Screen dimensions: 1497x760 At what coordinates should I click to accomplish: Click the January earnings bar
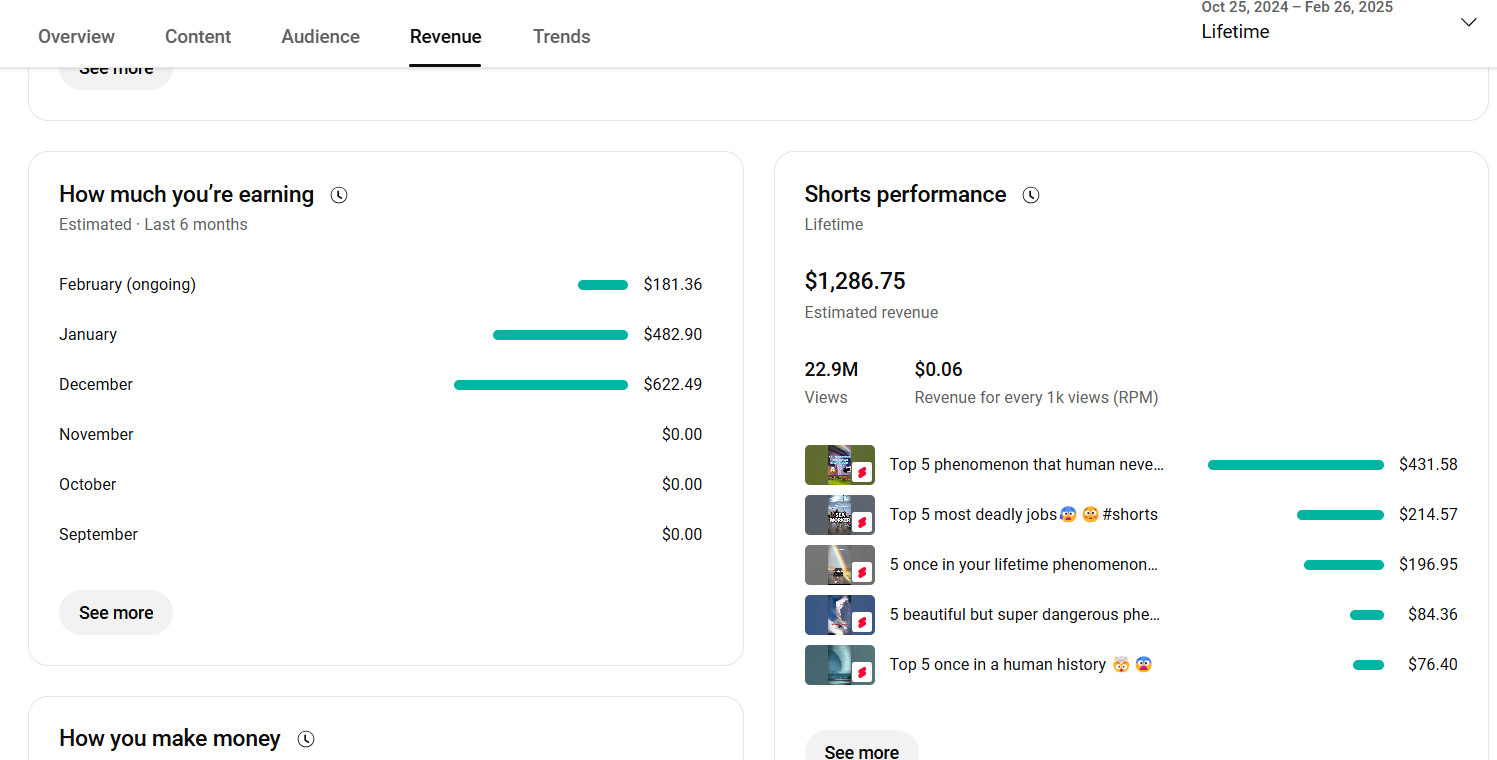point(560,335)
